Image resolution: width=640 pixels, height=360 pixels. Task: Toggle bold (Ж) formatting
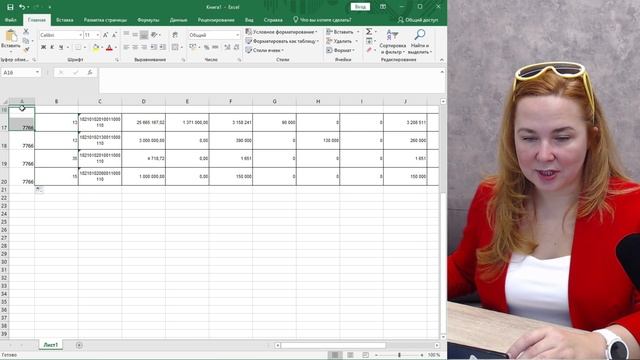(44, 48)
